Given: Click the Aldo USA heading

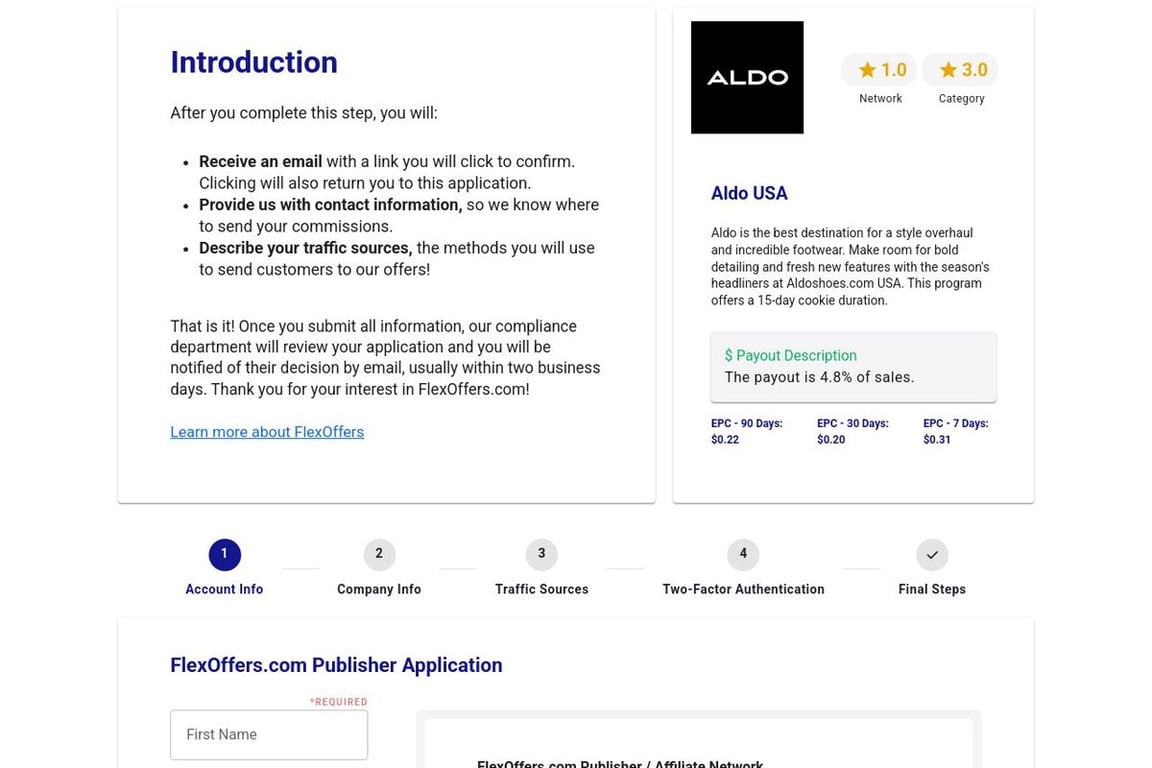Looking at the screenshot, I should [749, 193].
